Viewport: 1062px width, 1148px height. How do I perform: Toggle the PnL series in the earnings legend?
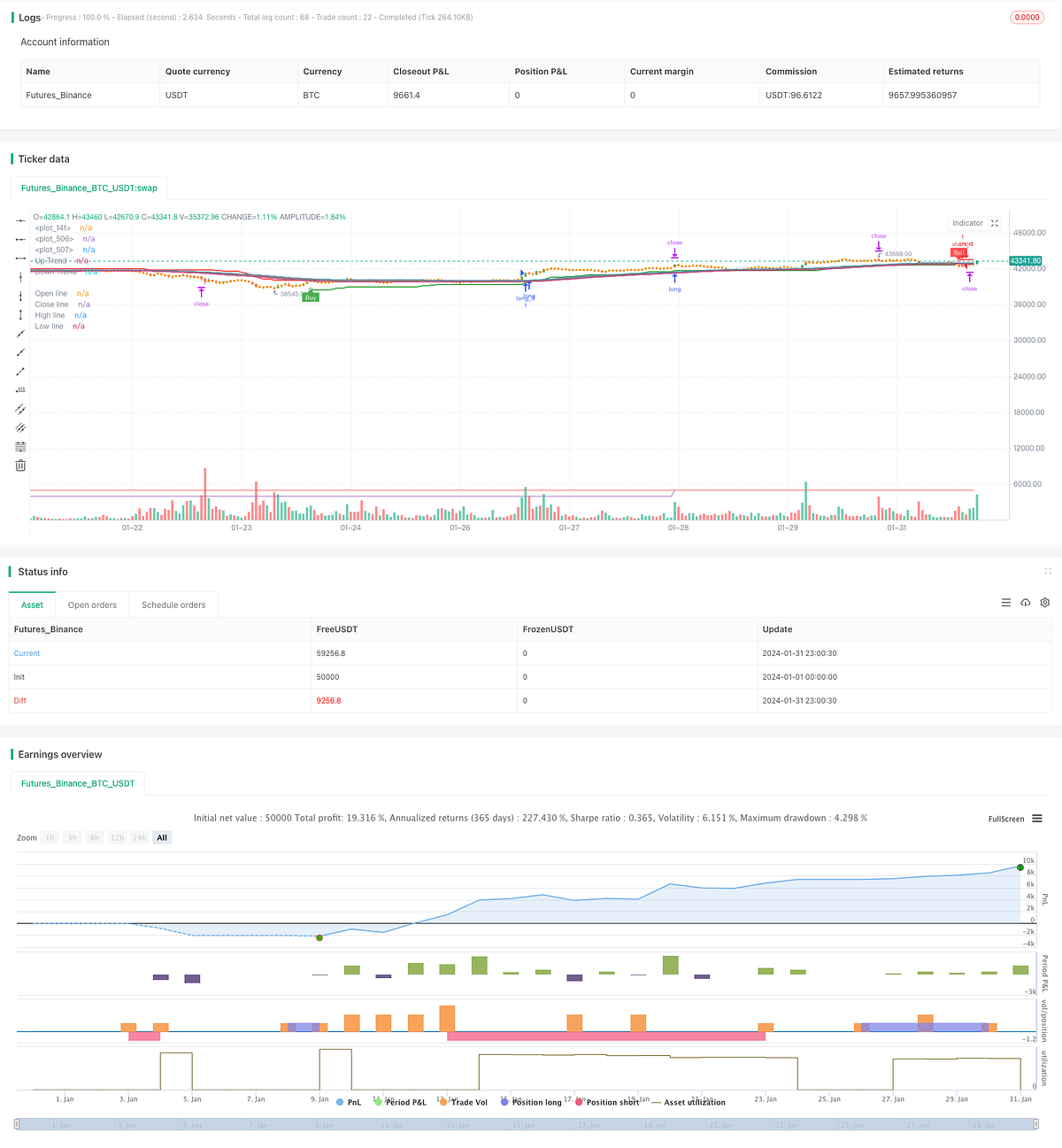tap(347, 1102)
